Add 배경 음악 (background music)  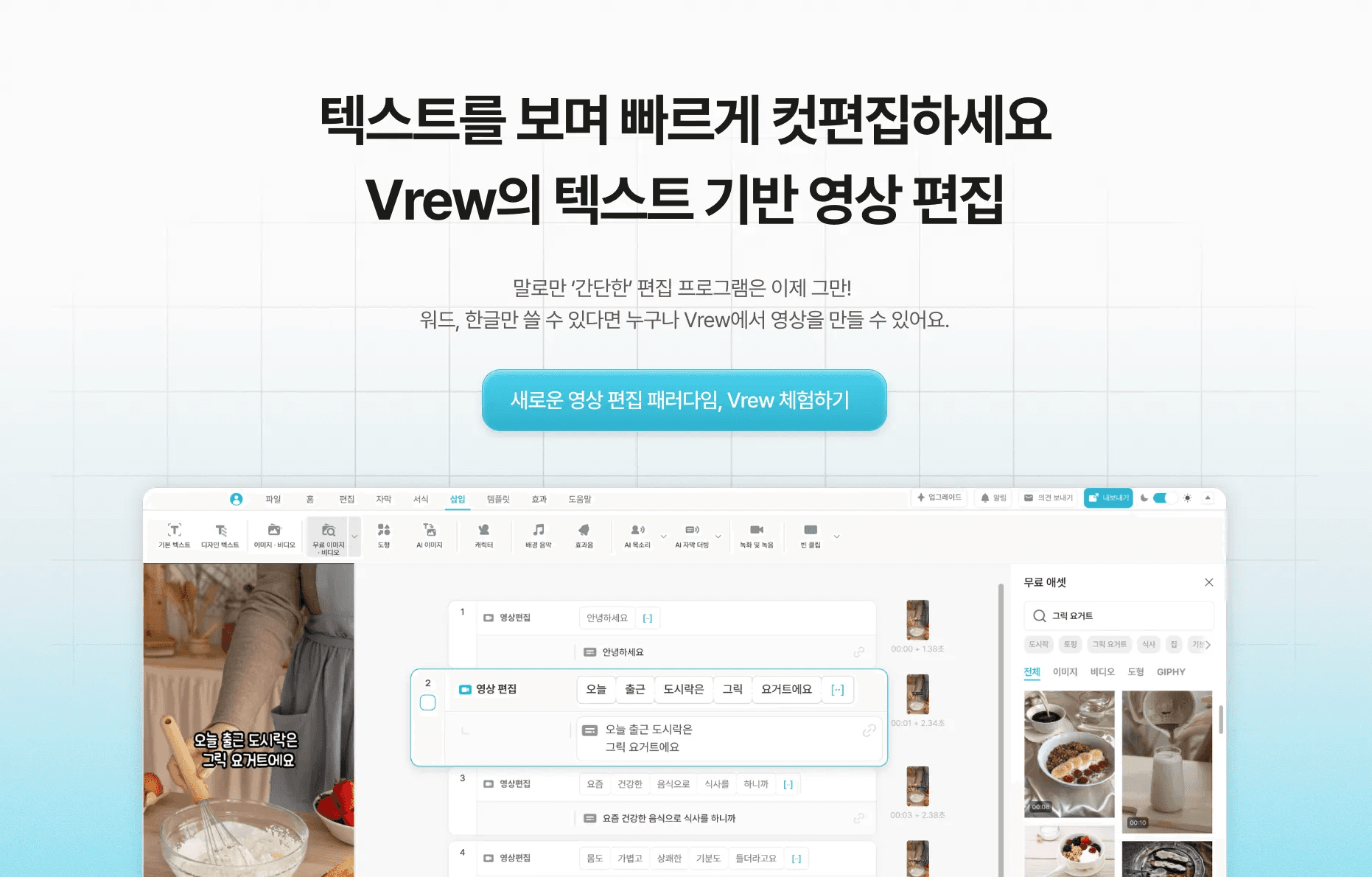(x=539, y=536)
